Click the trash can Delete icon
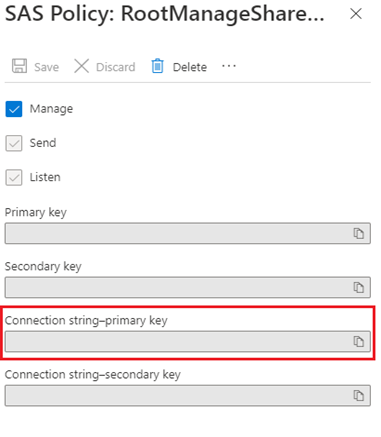 tap(157, 66)
